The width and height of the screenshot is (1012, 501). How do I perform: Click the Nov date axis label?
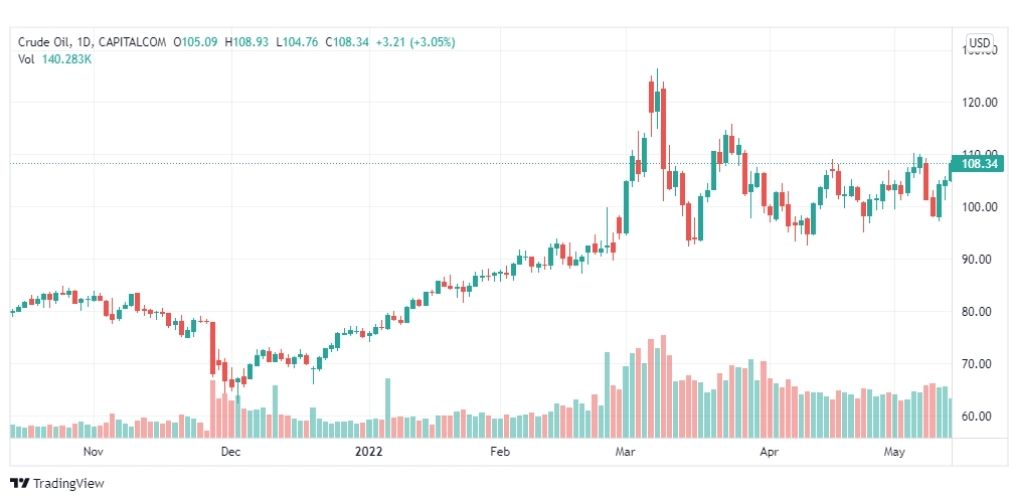pyautogui.click(x=94, y=452)
